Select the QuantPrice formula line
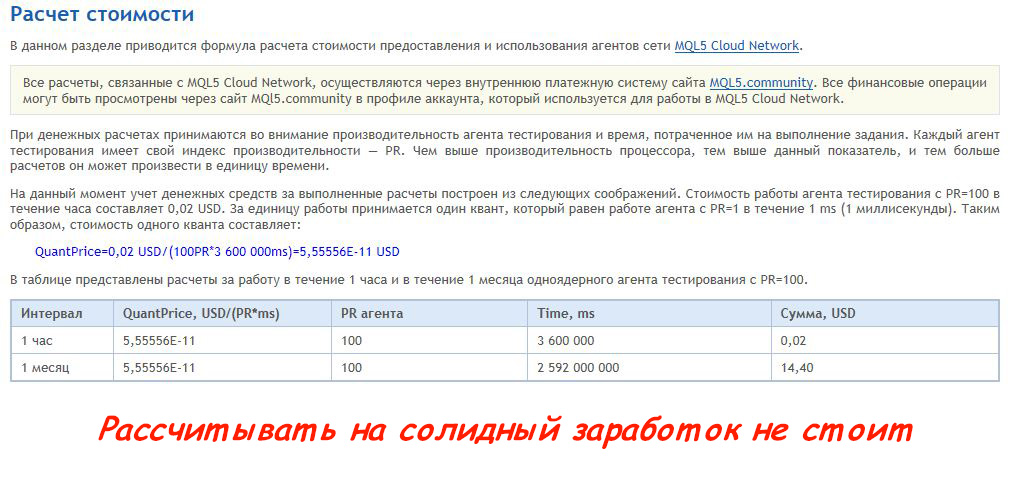This screenshot has width=1009, height=486. click(218, 252)
